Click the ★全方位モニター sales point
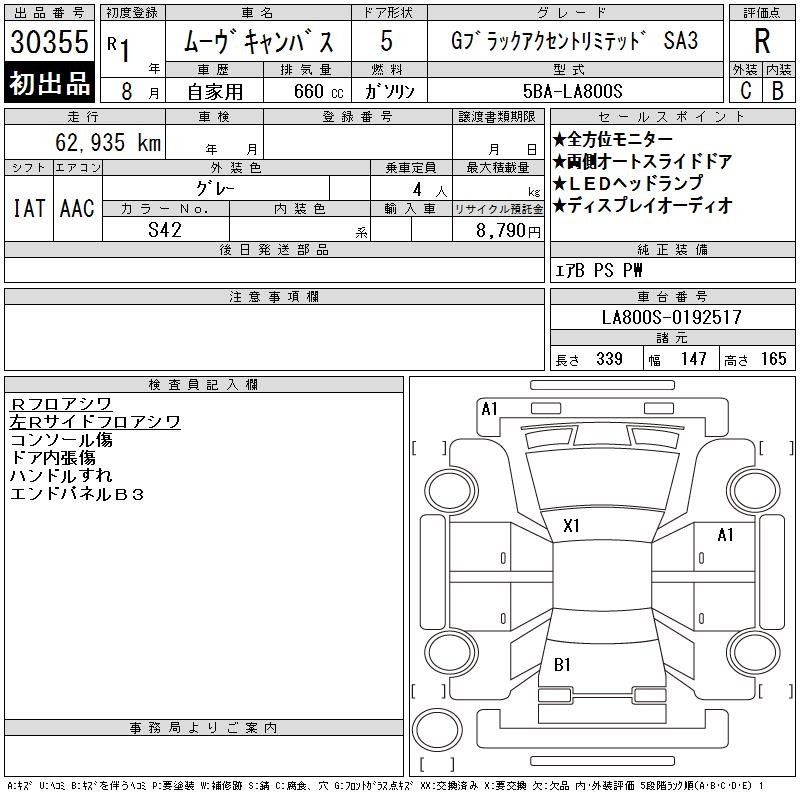The width and height of the screenshot is (800, 800). pos(612,139)
